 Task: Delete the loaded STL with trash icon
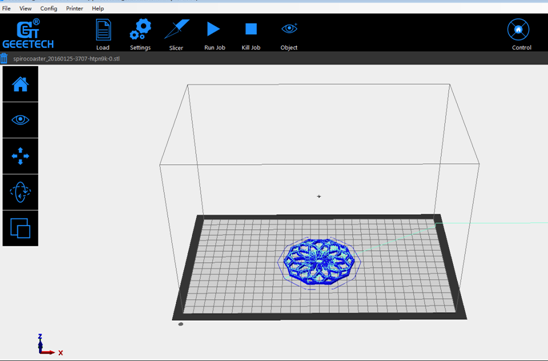coord(4,58)
